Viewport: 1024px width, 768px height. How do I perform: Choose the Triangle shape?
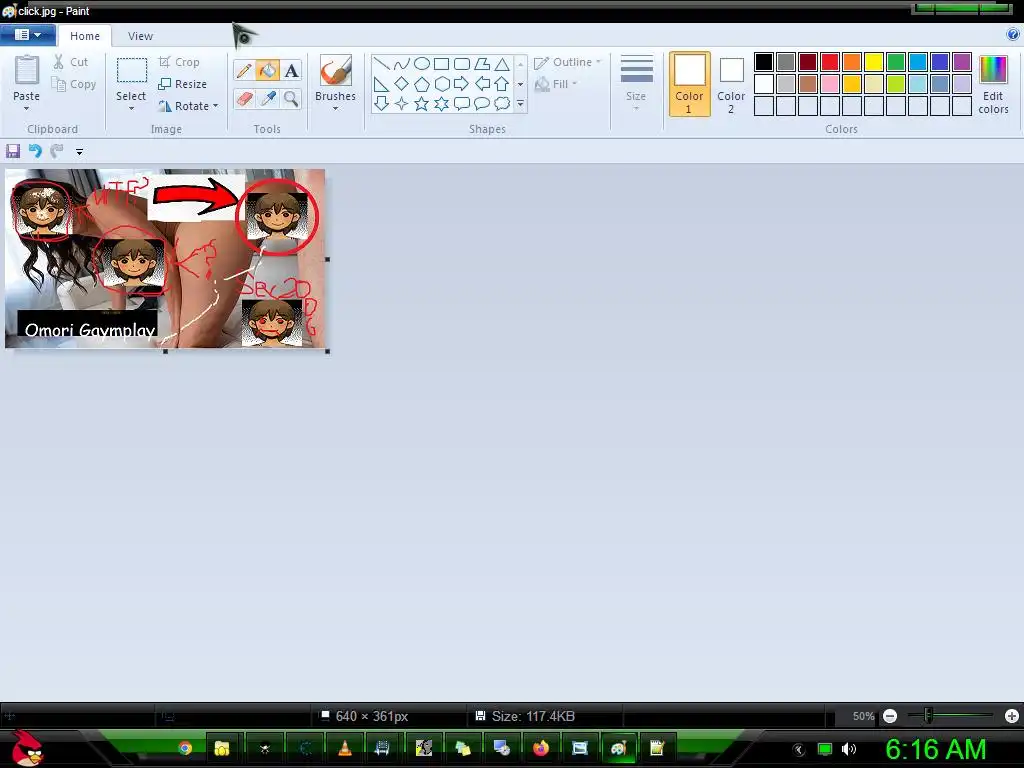tap(502, 63)
